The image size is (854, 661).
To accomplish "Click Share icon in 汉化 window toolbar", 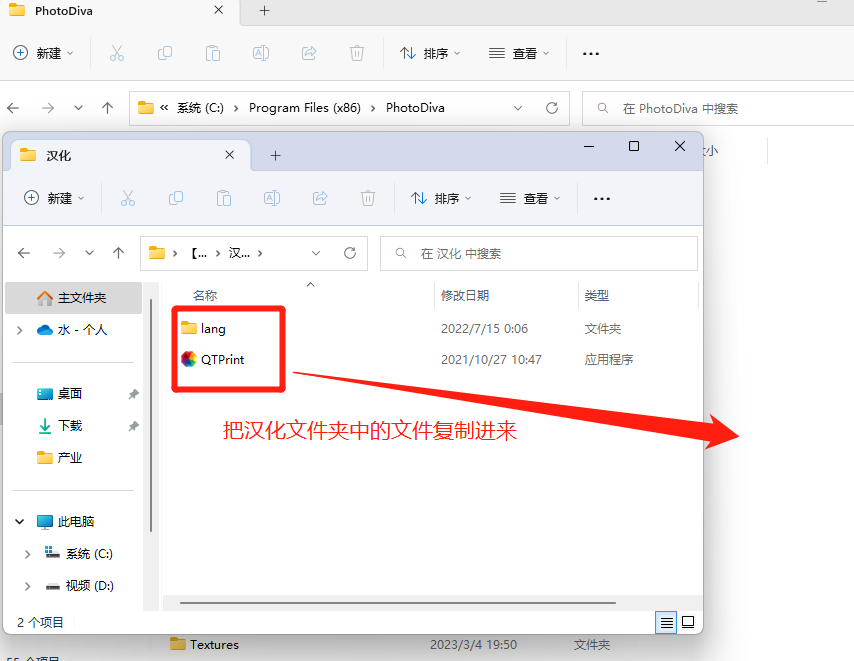I will tap(320, 198).
